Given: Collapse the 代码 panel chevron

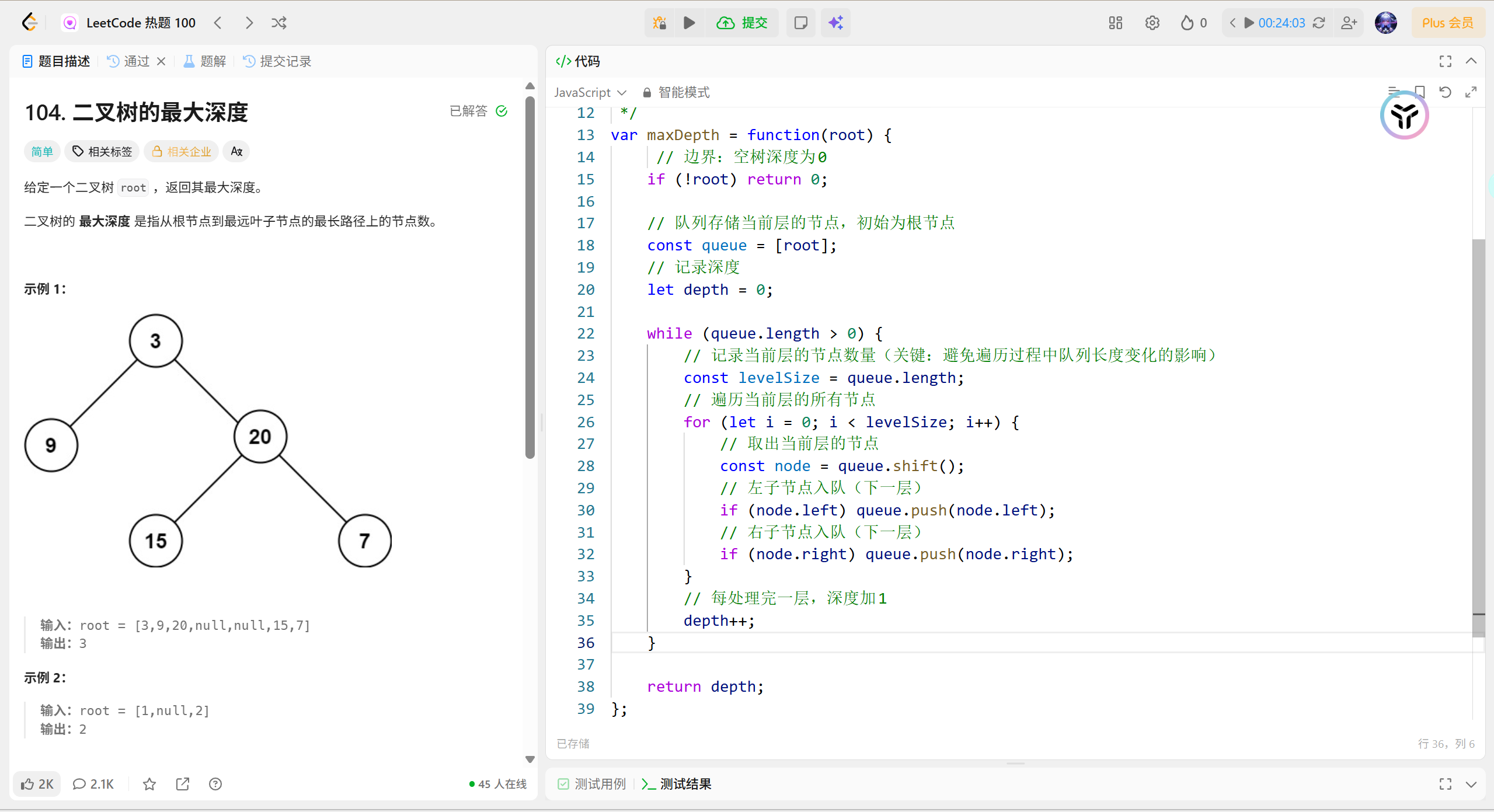Looking at the screenshot, I should coord(1471,61).
